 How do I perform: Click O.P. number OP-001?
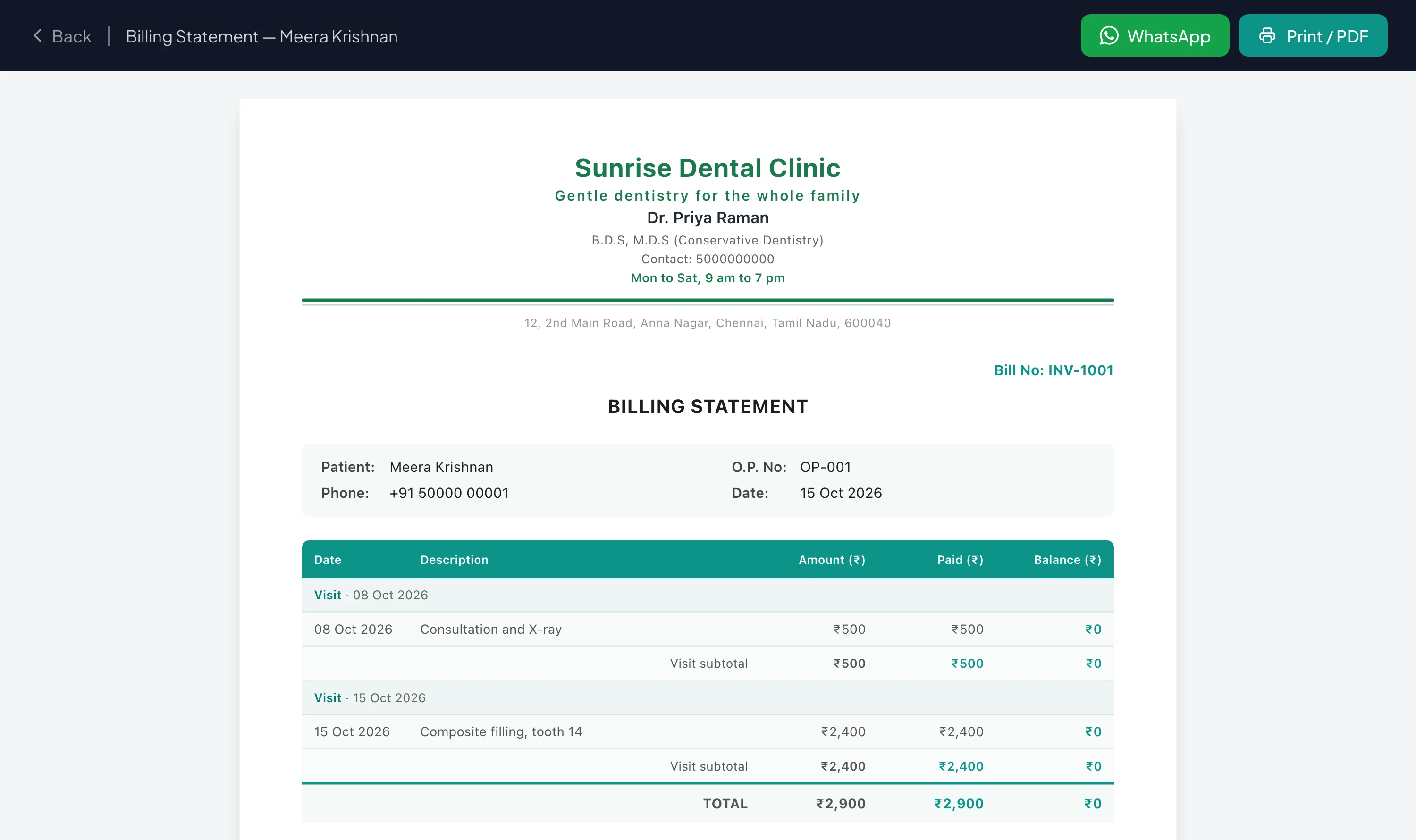[825, 467]
